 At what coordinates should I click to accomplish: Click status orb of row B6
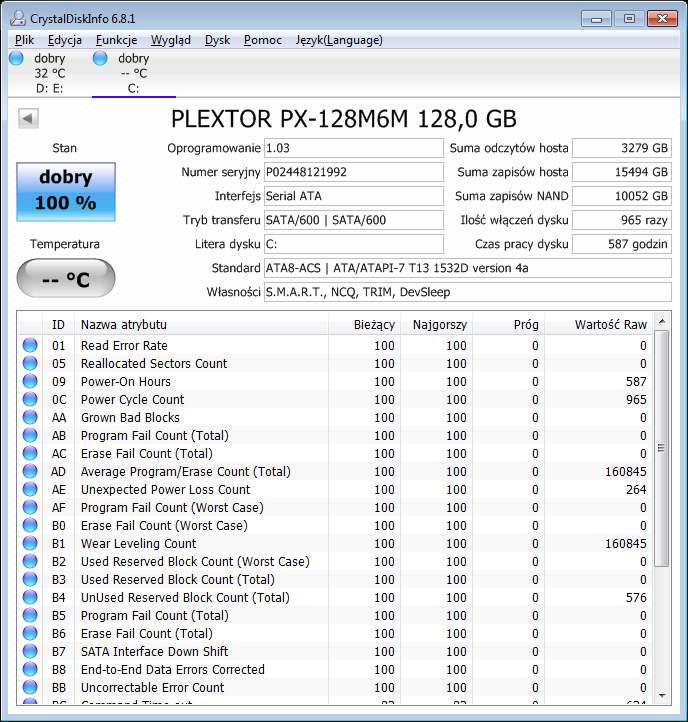pos(30,633)
